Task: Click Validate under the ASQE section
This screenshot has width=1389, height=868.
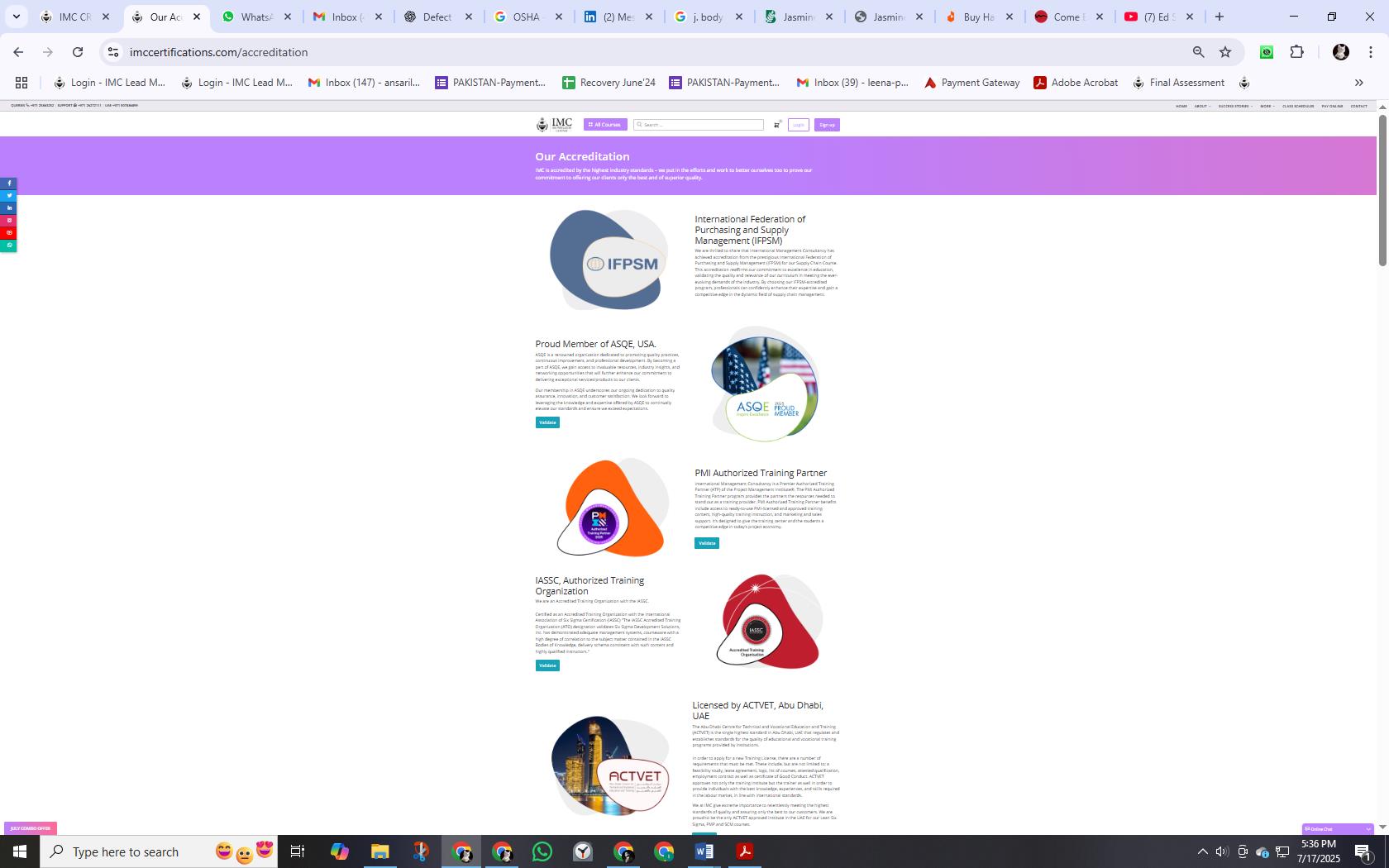Action: (x=547, y=422)
